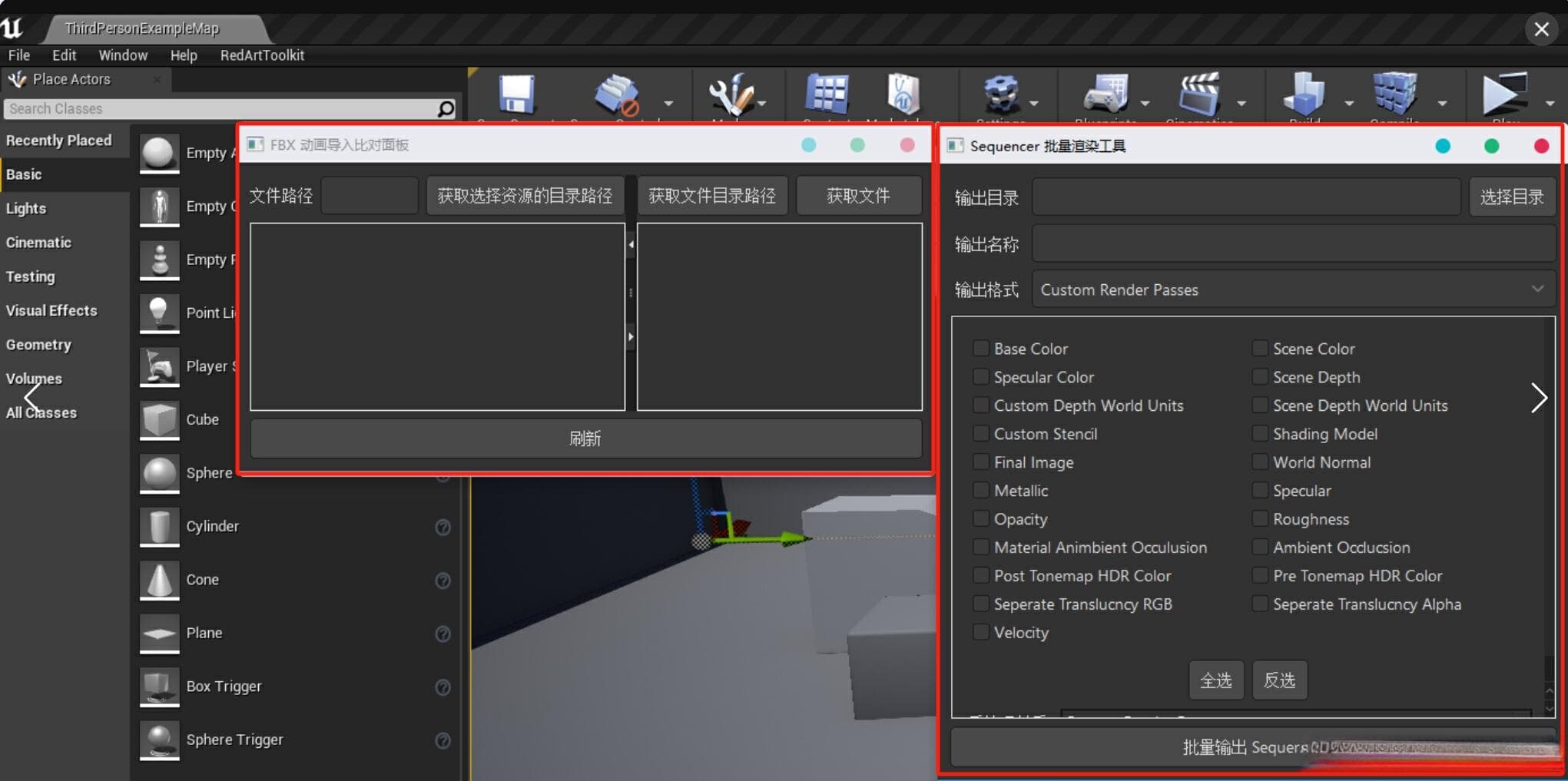Click the 反选 invert selection button
This screenshot has width=1568, height=781.
tap(1279, 680)
